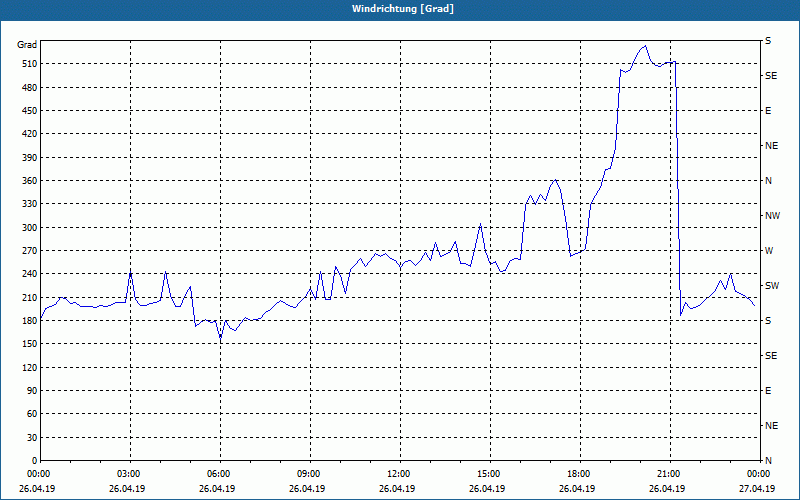Select the 420 degree axis label
This screenshot has height=500, width=800.
click(29, 134)
